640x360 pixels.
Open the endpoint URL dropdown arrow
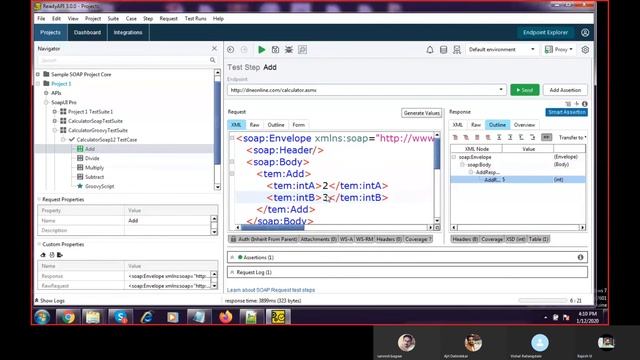coord(501,90)
